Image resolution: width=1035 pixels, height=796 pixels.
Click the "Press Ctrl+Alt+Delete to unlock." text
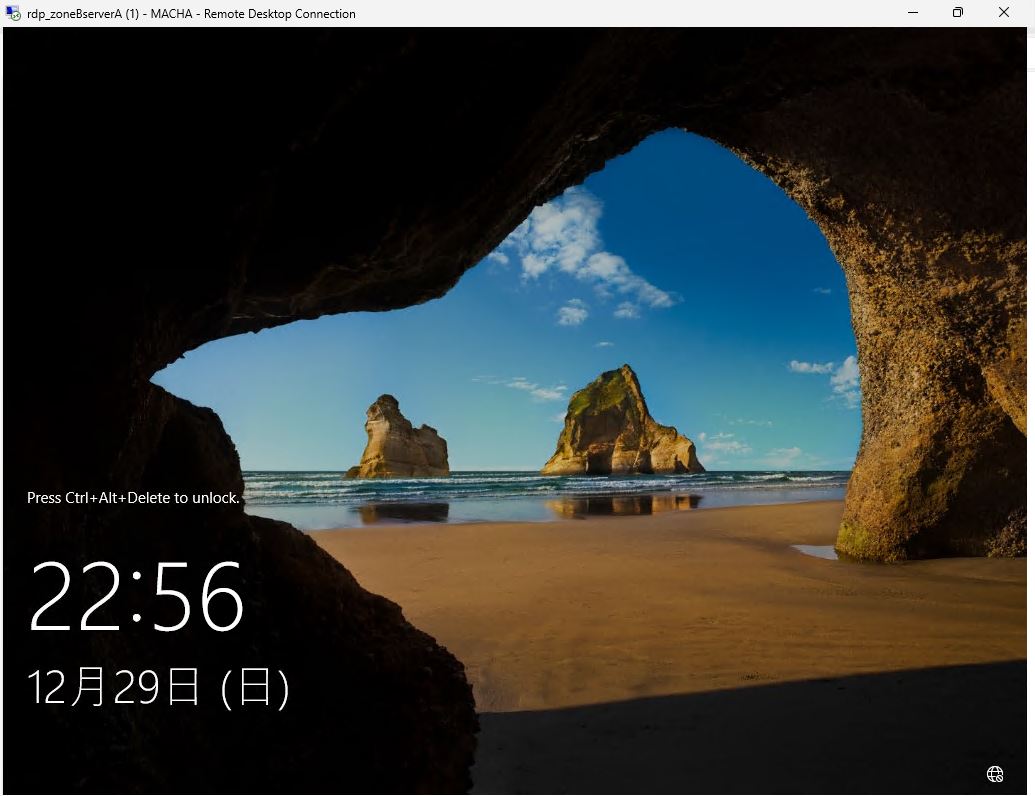click(x=133, y=498)
